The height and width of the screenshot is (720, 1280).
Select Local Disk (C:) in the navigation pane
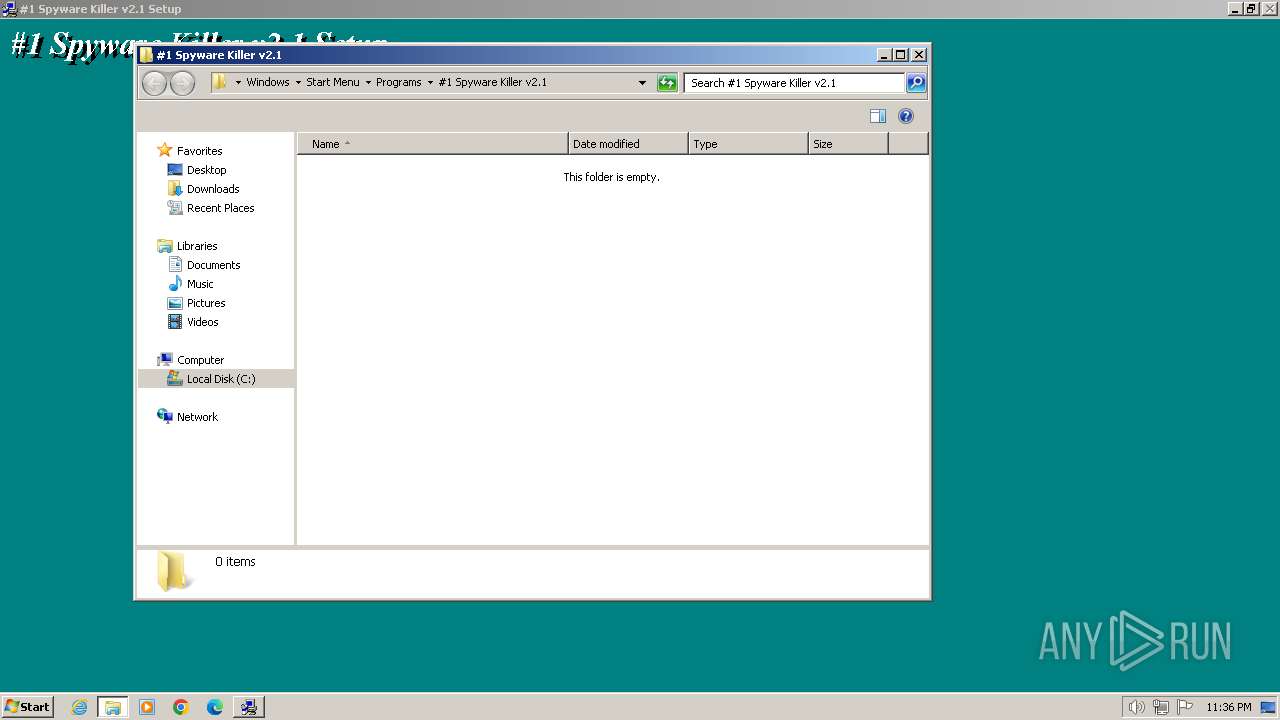(x=221, y=379)
